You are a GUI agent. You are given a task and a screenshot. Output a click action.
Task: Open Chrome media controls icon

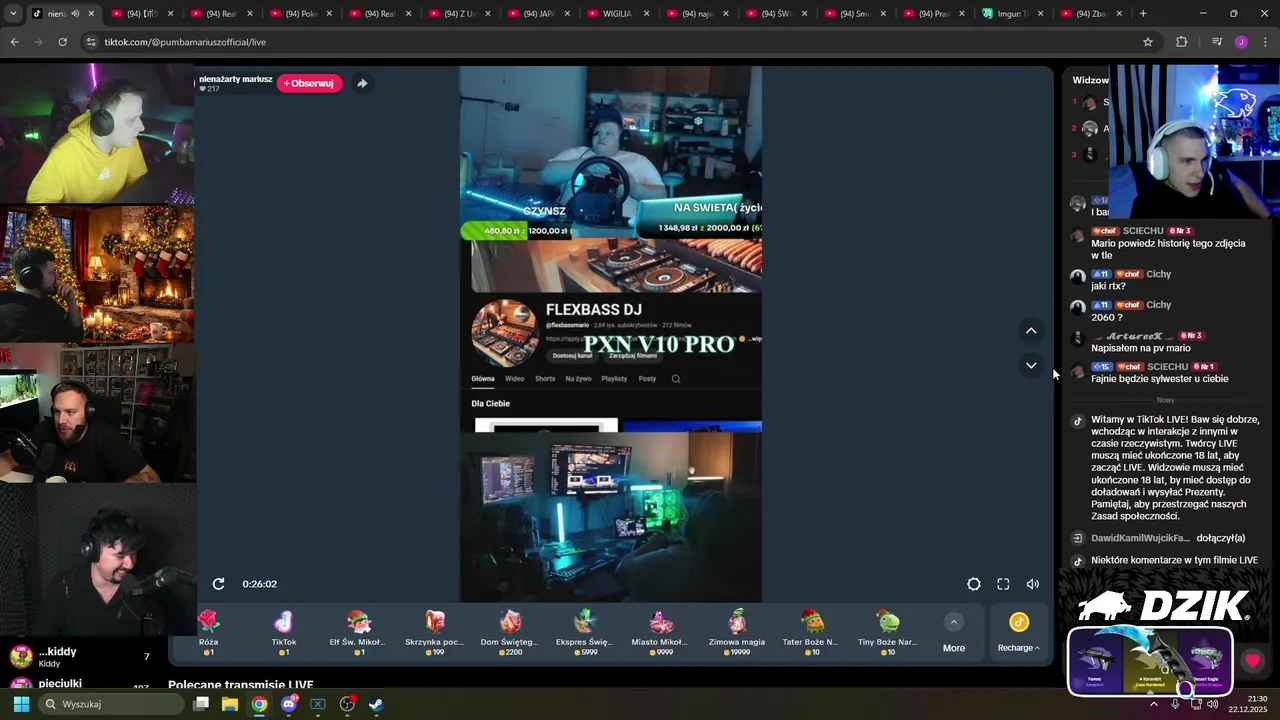click(x=1217, y=42)
